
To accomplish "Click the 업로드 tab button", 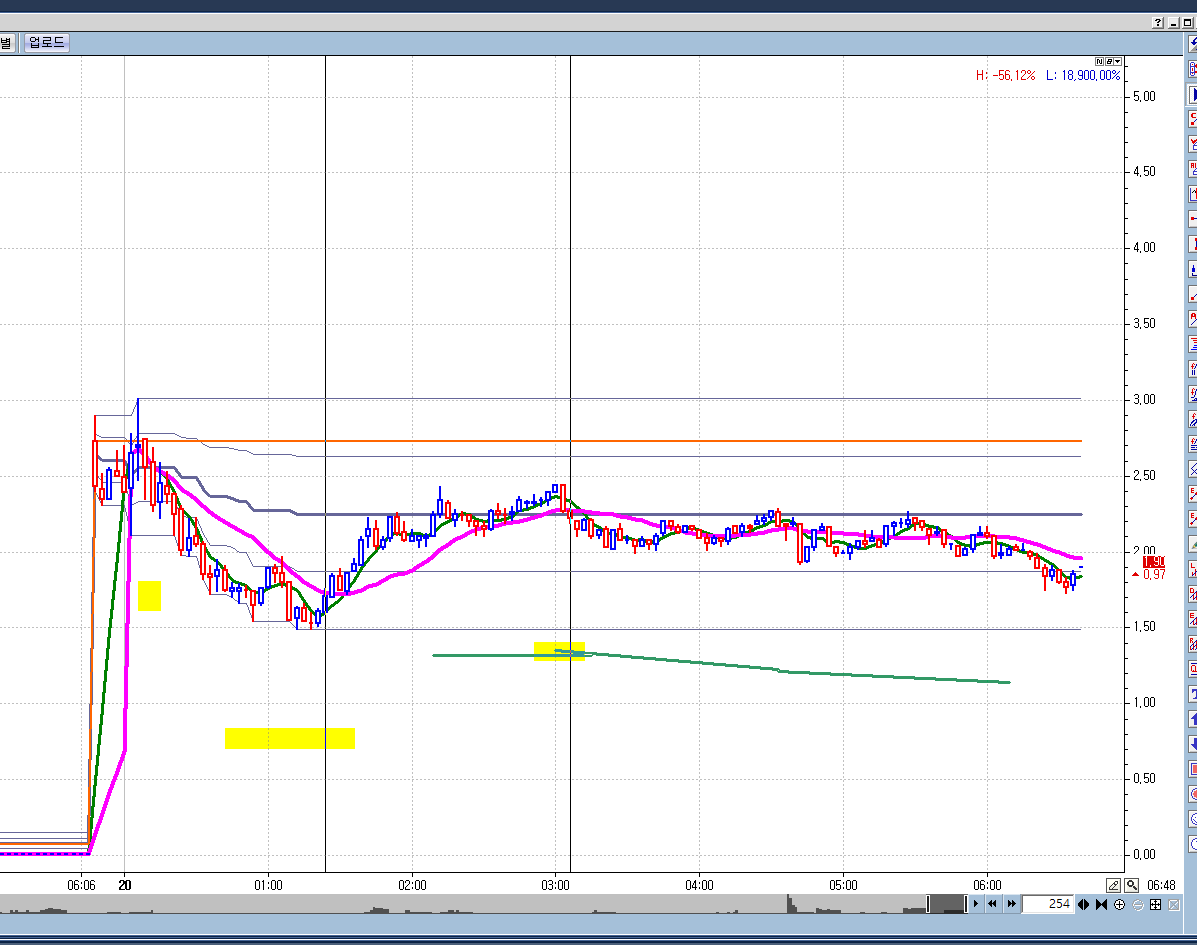I will pos(47,42).
